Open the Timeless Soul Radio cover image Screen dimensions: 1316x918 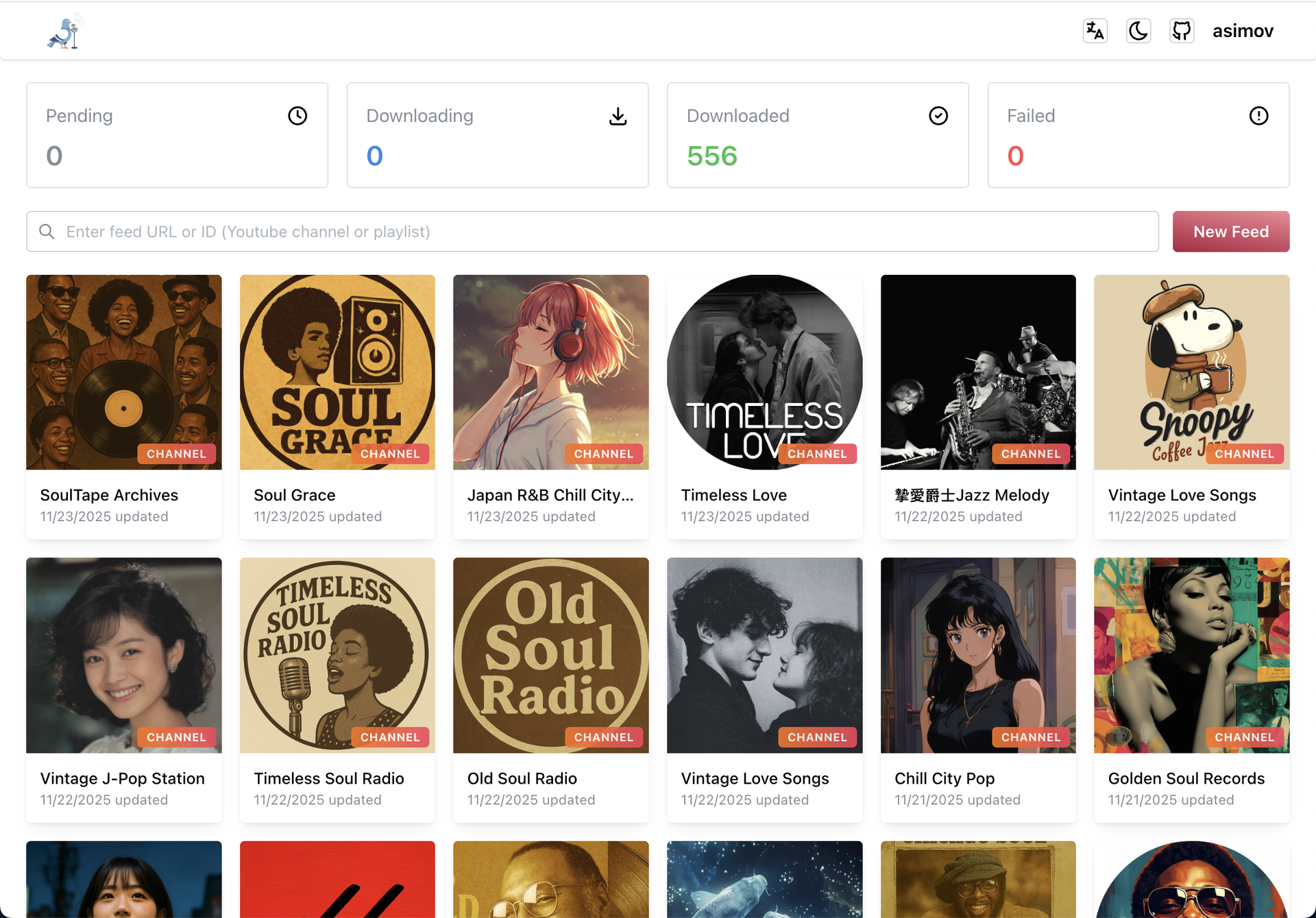337,655
